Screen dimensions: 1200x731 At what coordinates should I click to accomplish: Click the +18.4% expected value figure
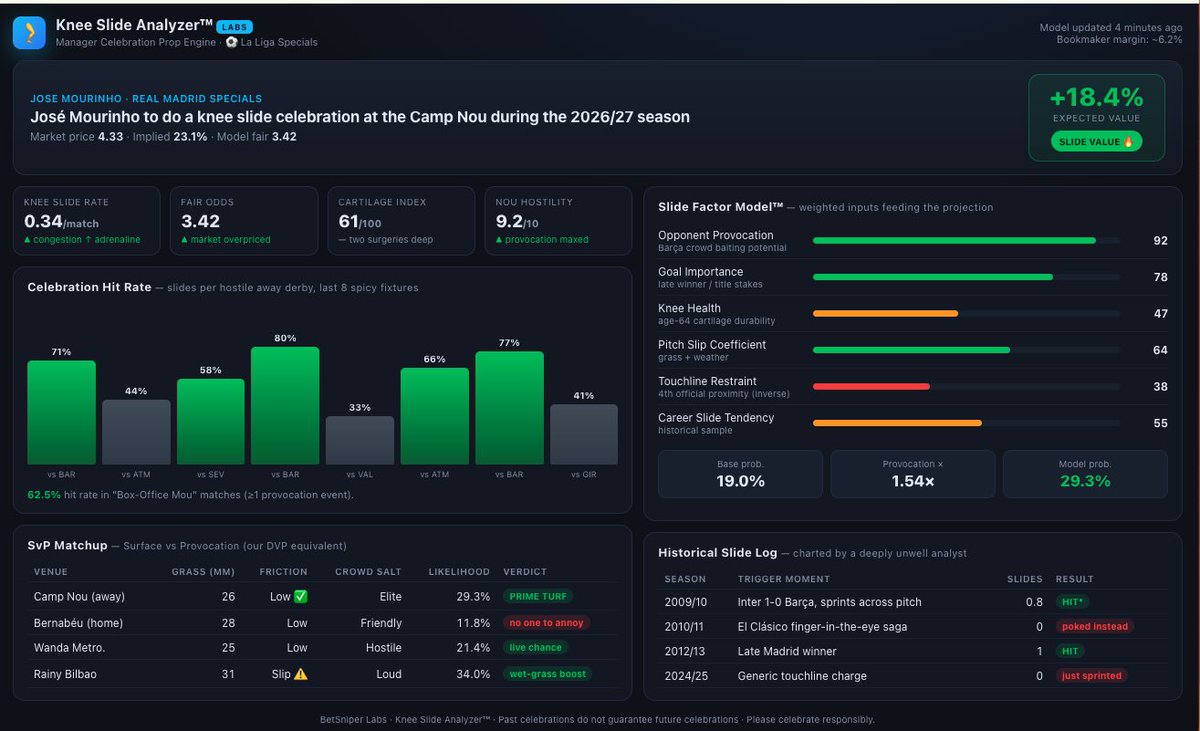coord(1096,97)
